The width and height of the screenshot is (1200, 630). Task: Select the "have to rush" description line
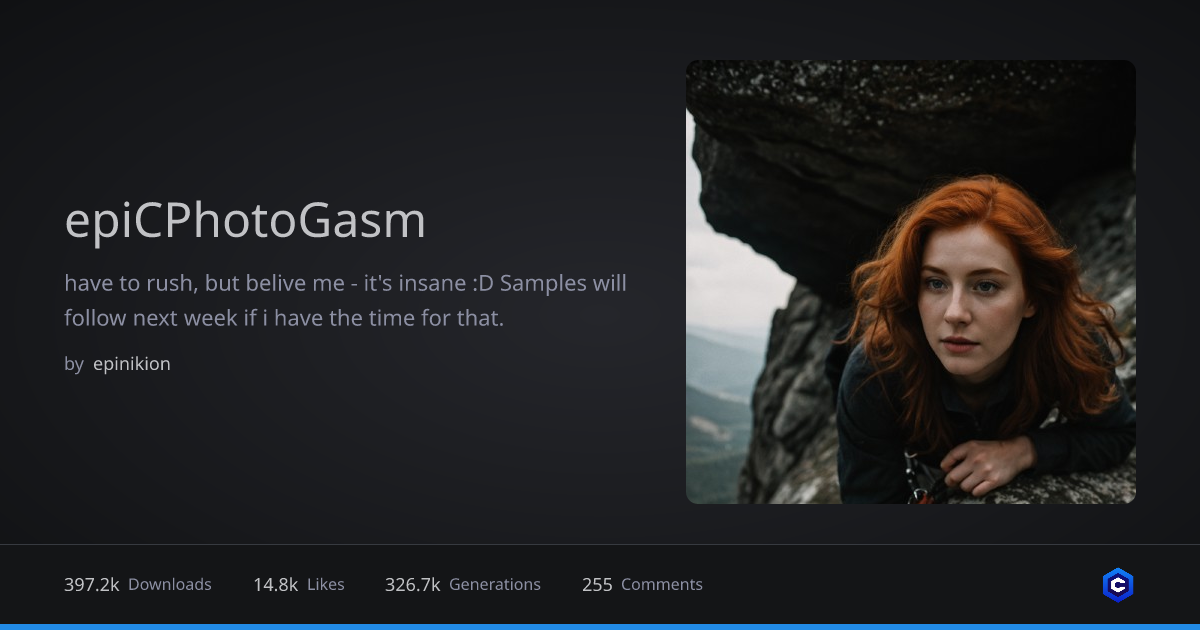click(x=345, y=283)
